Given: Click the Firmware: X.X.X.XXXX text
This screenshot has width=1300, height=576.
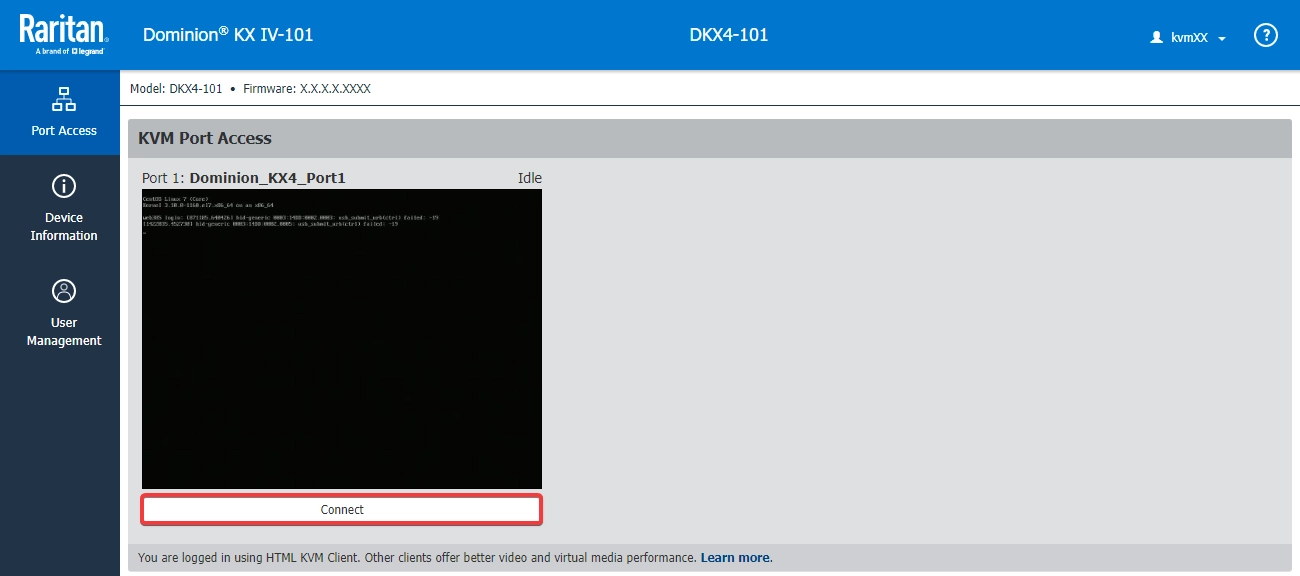Looking at the screenshot, I should 307,89.
